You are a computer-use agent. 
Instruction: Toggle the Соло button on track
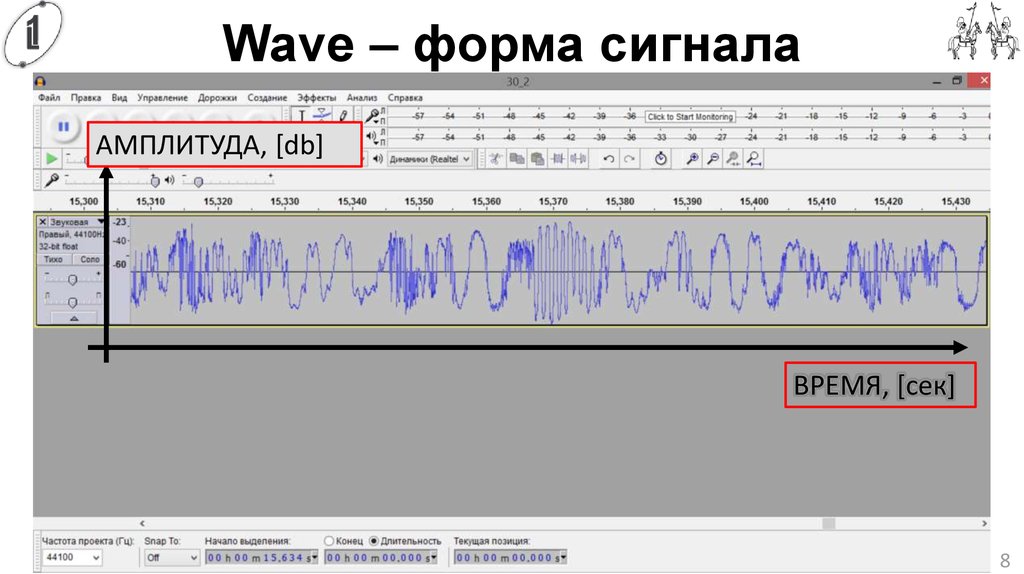(x=89, y=259)
